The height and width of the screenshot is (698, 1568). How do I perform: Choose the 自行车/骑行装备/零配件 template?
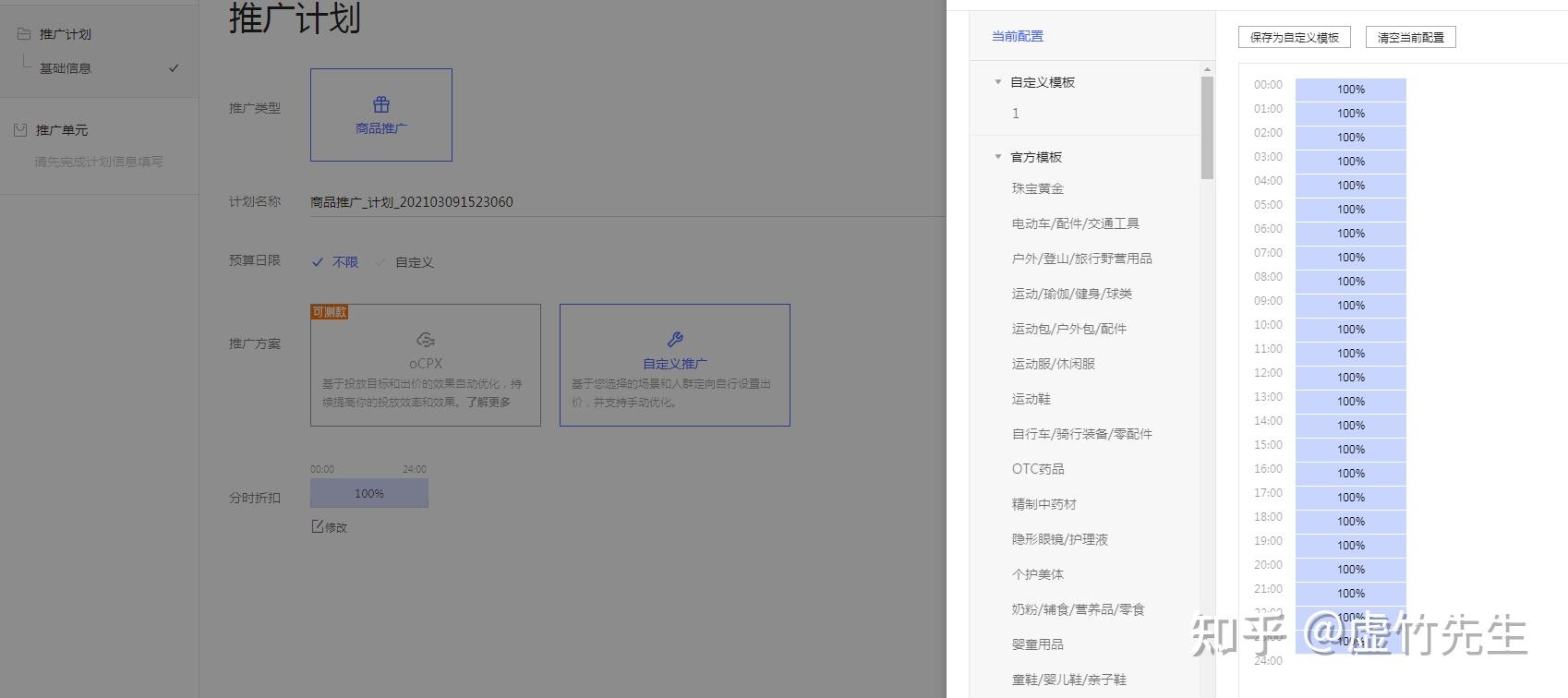tap(1082, 434)
